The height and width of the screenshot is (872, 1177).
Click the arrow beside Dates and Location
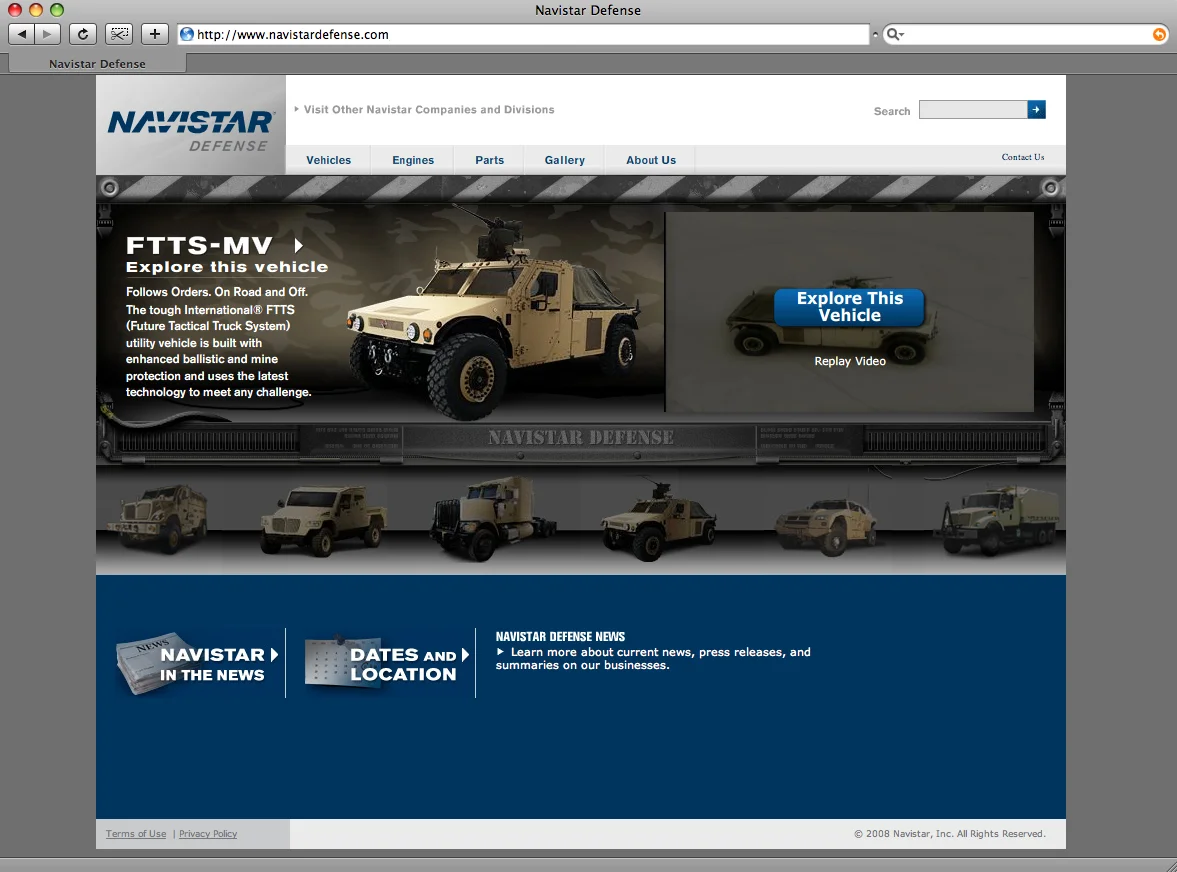465,654
